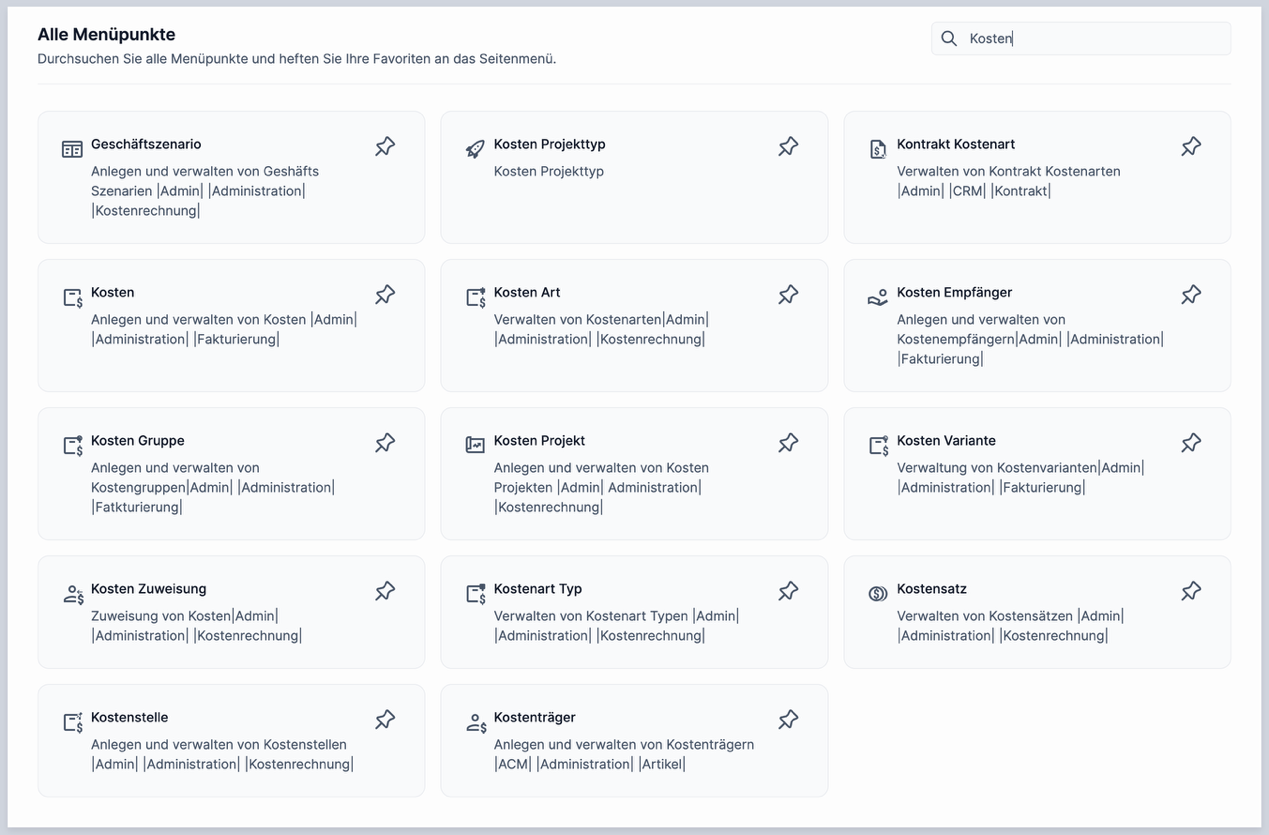This screenshot has width=1269, height=835.
Task: Click the image icon on Kosten Projekt
Action: click(474, 444)
